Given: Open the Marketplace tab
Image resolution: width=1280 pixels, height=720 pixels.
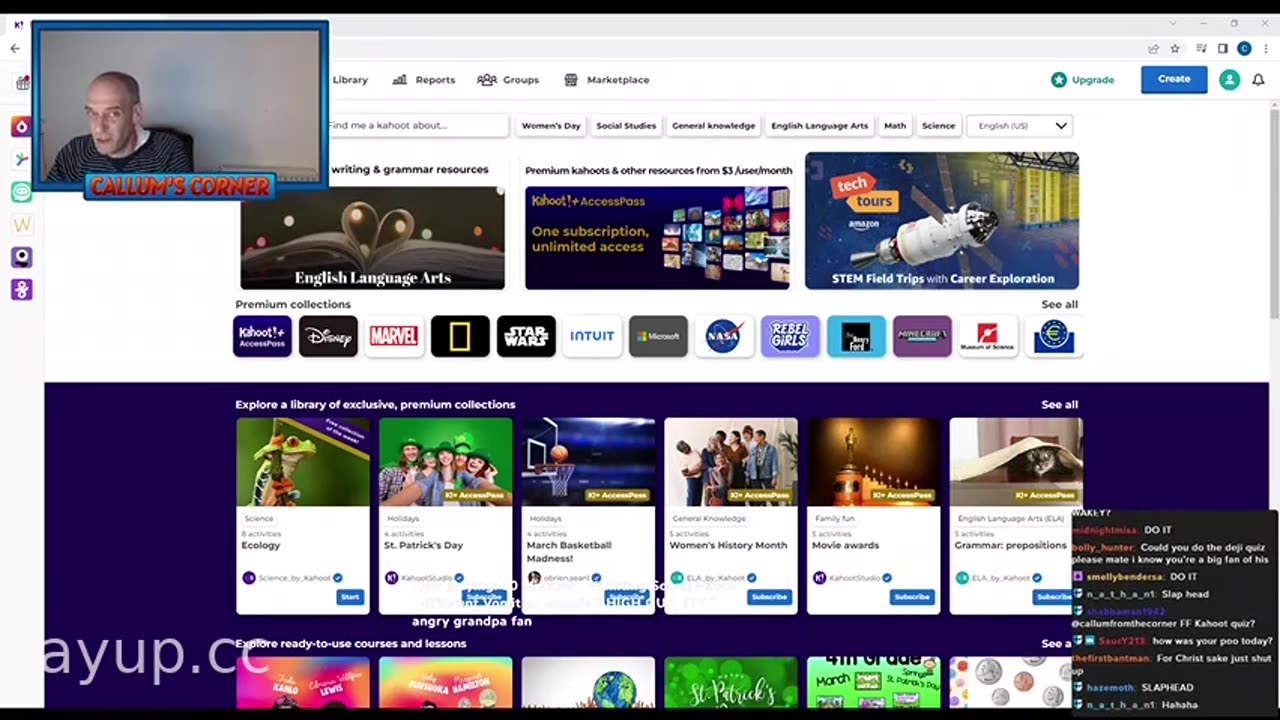Looking at the screenshot, I should [x=607, y=80].
